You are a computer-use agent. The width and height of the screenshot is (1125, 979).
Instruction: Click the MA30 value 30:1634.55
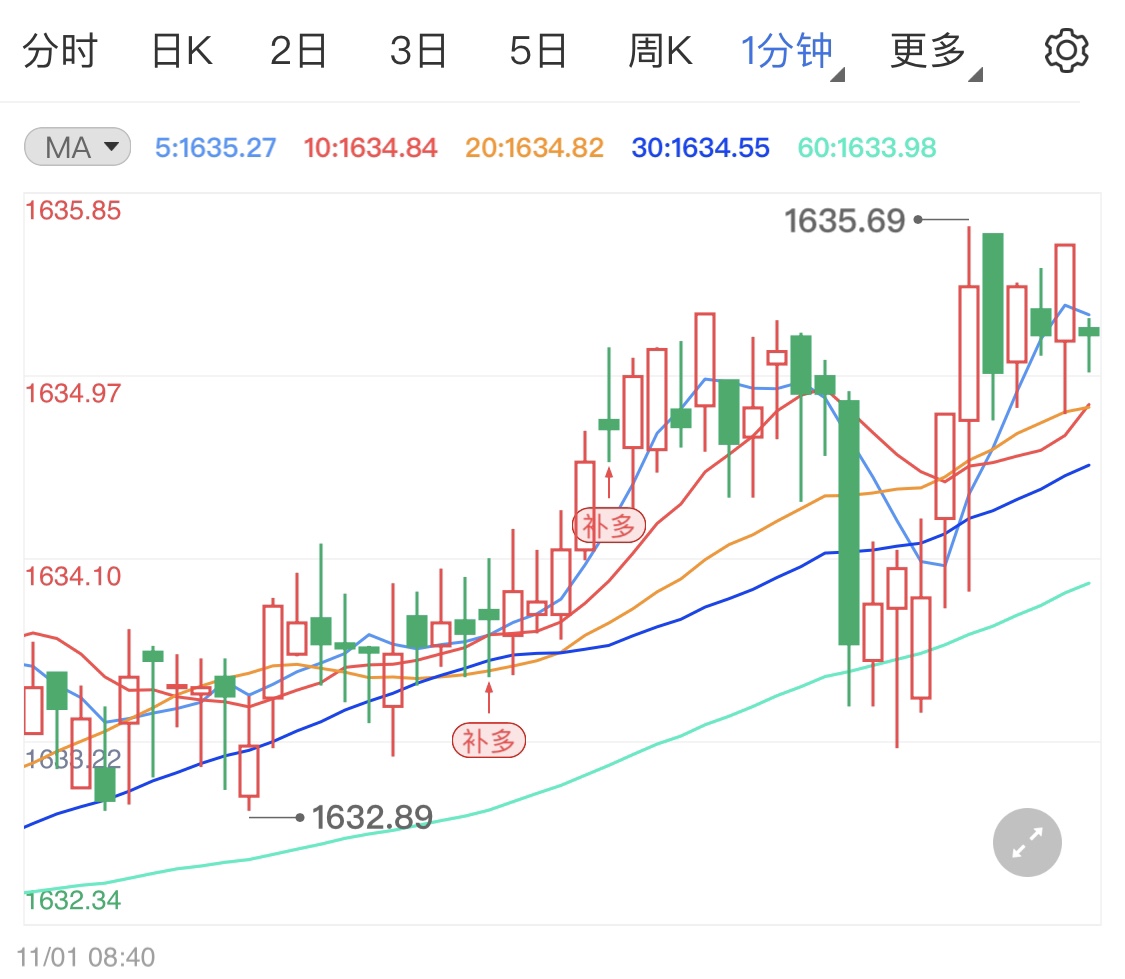(700, 148)
